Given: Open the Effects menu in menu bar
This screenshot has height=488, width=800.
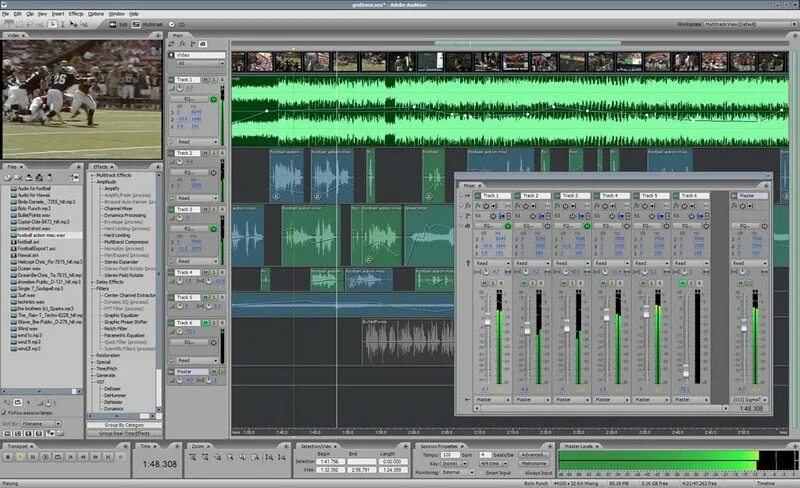Looking at the screenshot, I should (76, 14).
